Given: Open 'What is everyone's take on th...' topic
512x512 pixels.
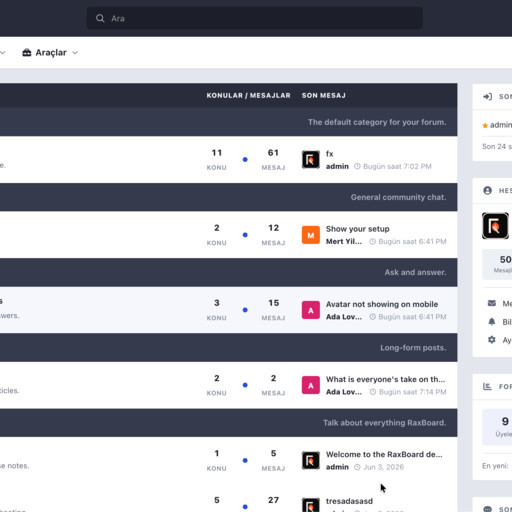Looking at the screenshot, I should click(385, 379).
